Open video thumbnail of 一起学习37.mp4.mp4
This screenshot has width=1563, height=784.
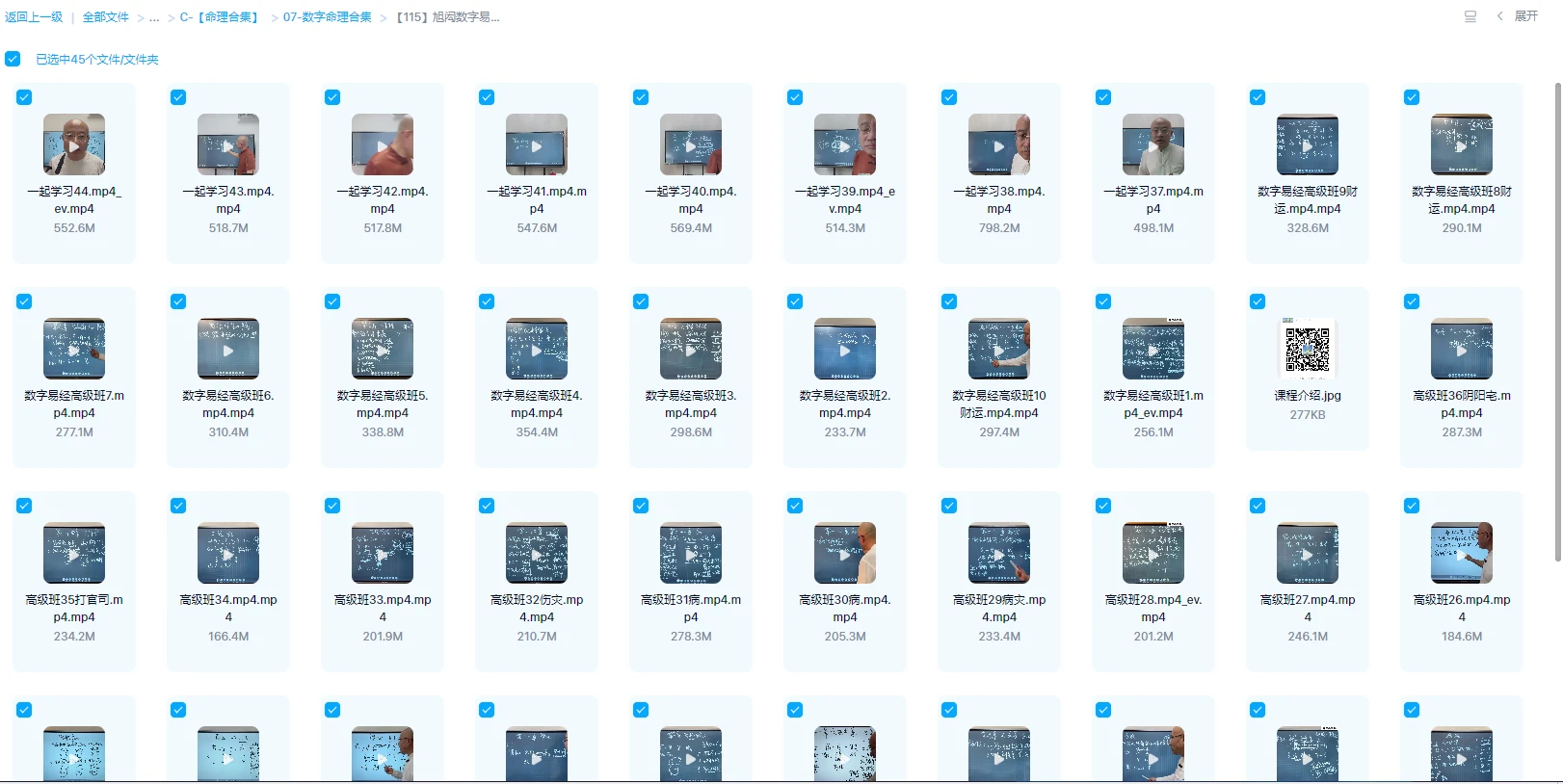tap(1153, 144)
